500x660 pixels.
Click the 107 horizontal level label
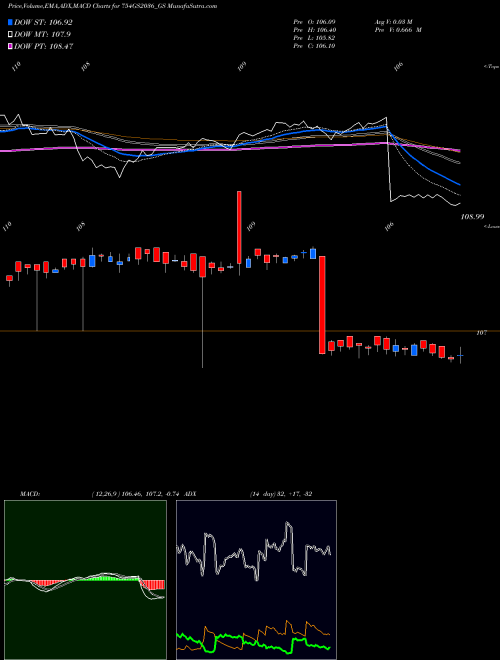tap(481, 333)
